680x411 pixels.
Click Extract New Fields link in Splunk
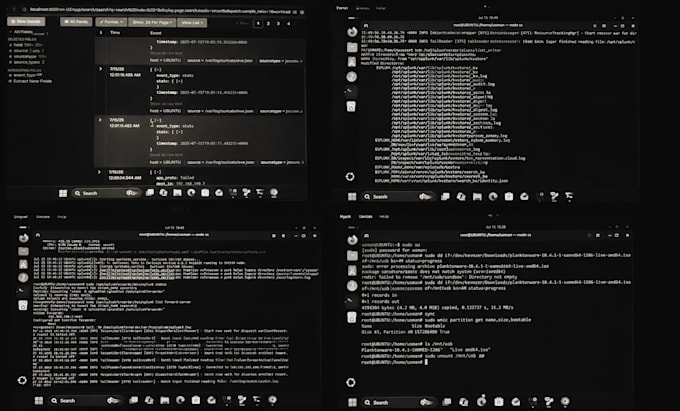[32, 81]
